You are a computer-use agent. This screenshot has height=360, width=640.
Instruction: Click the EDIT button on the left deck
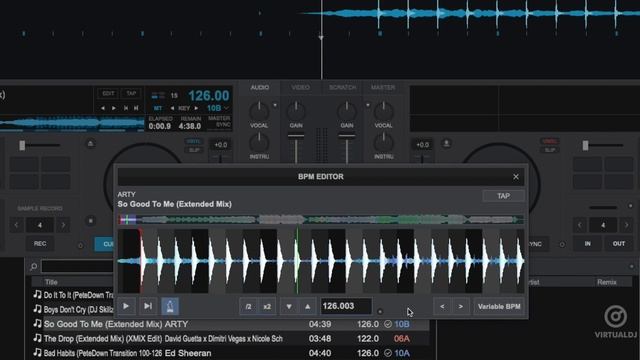point(108,93)
